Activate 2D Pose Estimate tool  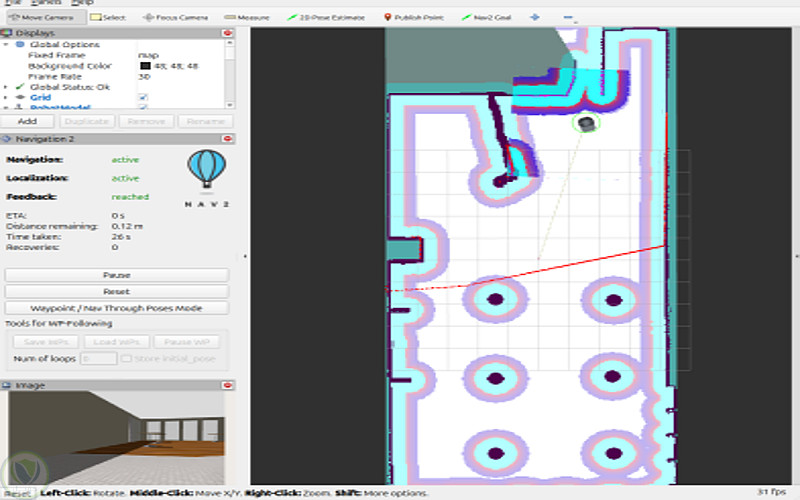[x=326, y=17]
